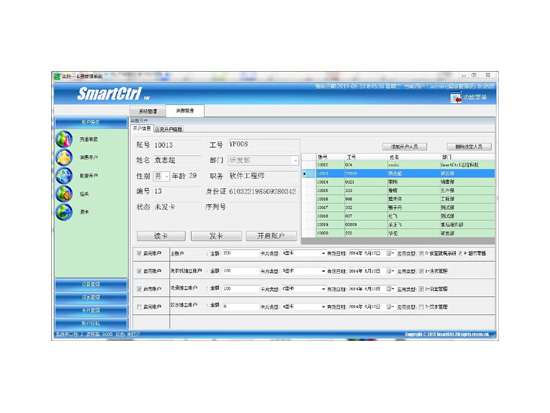Open the 功能菜单 icon in the header
Viewport: 550px width, 413px height.
(456, 98)
